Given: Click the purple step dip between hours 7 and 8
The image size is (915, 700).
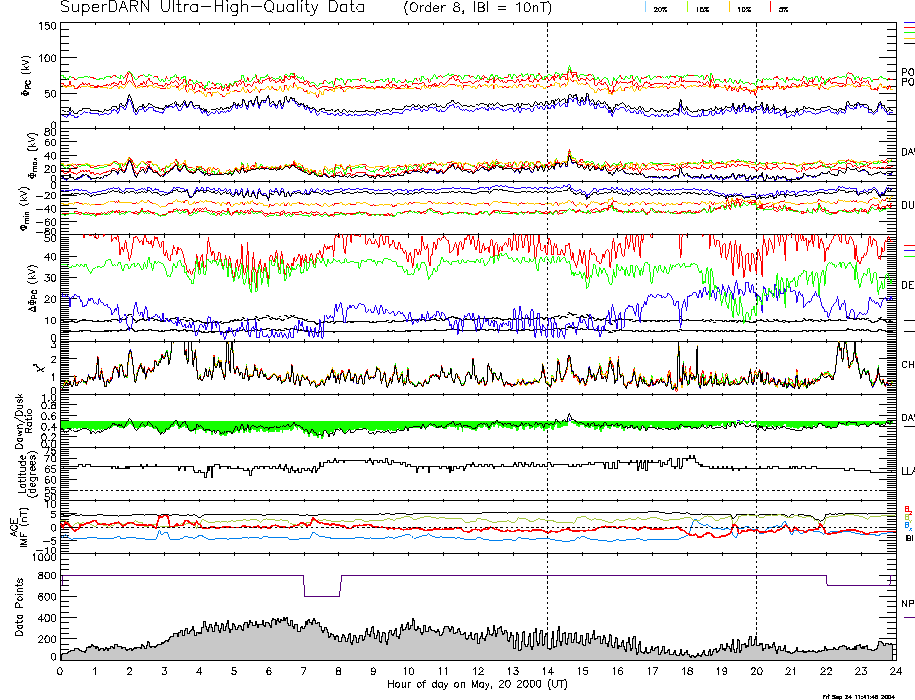Looking at the screenshot, I should [x=321, y=595].
